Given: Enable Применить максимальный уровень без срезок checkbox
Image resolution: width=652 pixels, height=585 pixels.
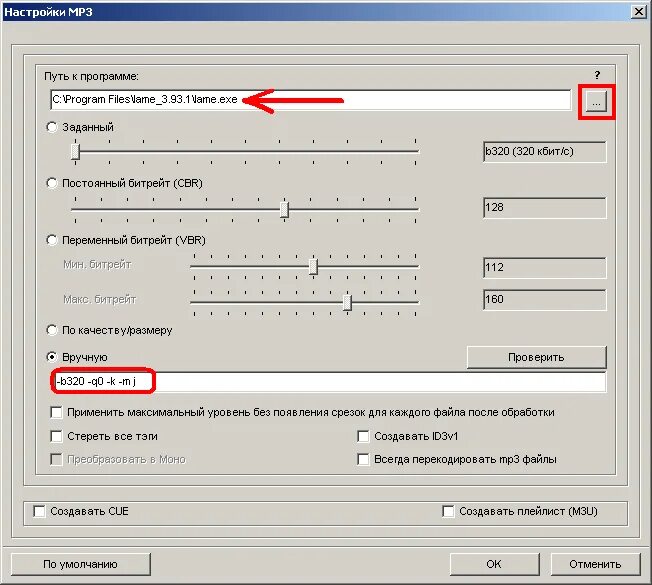Looking at the screenshot, I should click(56, 412).
